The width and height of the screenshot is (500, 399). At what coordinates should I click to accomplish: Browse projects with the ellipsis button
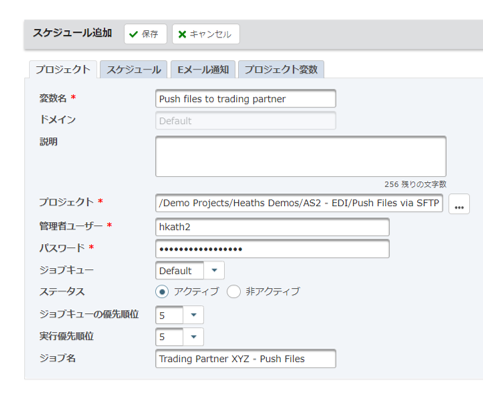click(459, 204)
